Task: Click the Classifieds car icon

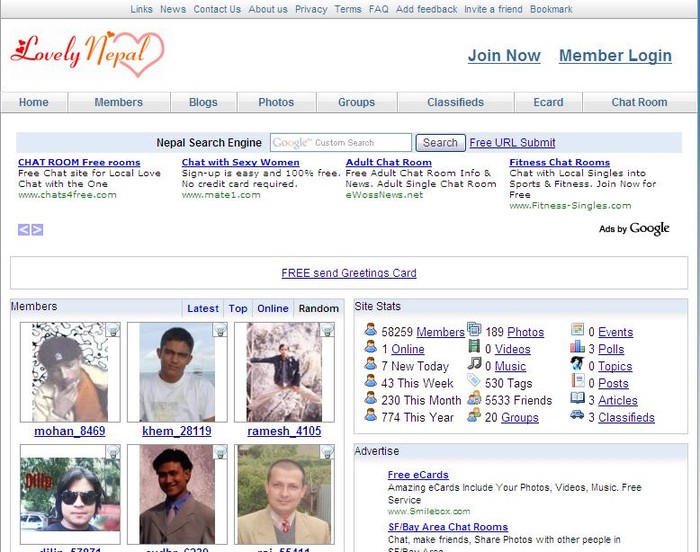Action: point(577,416)
